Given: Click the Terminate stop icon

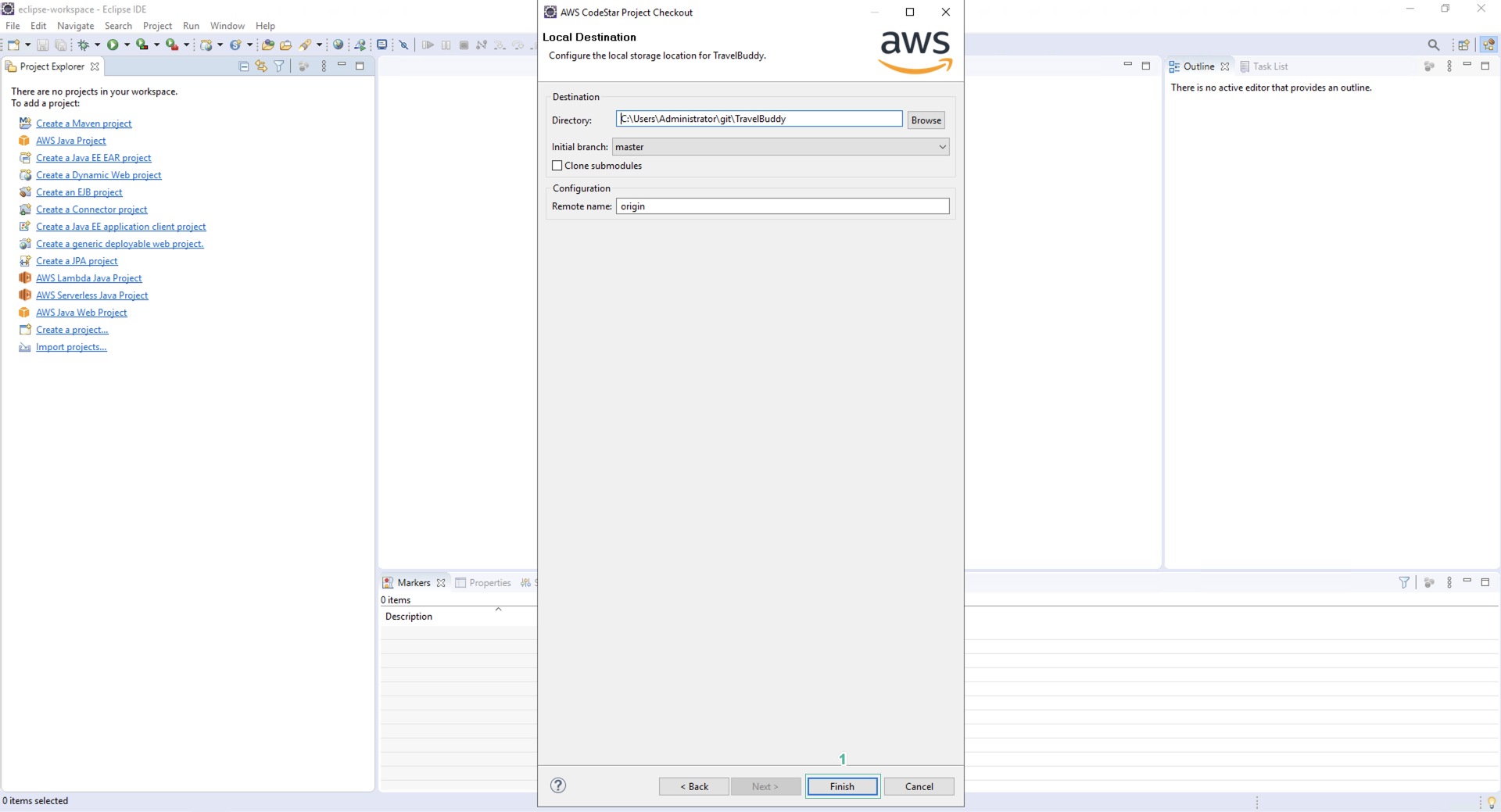Looking at the screenshot, I should tap(464, 45).
